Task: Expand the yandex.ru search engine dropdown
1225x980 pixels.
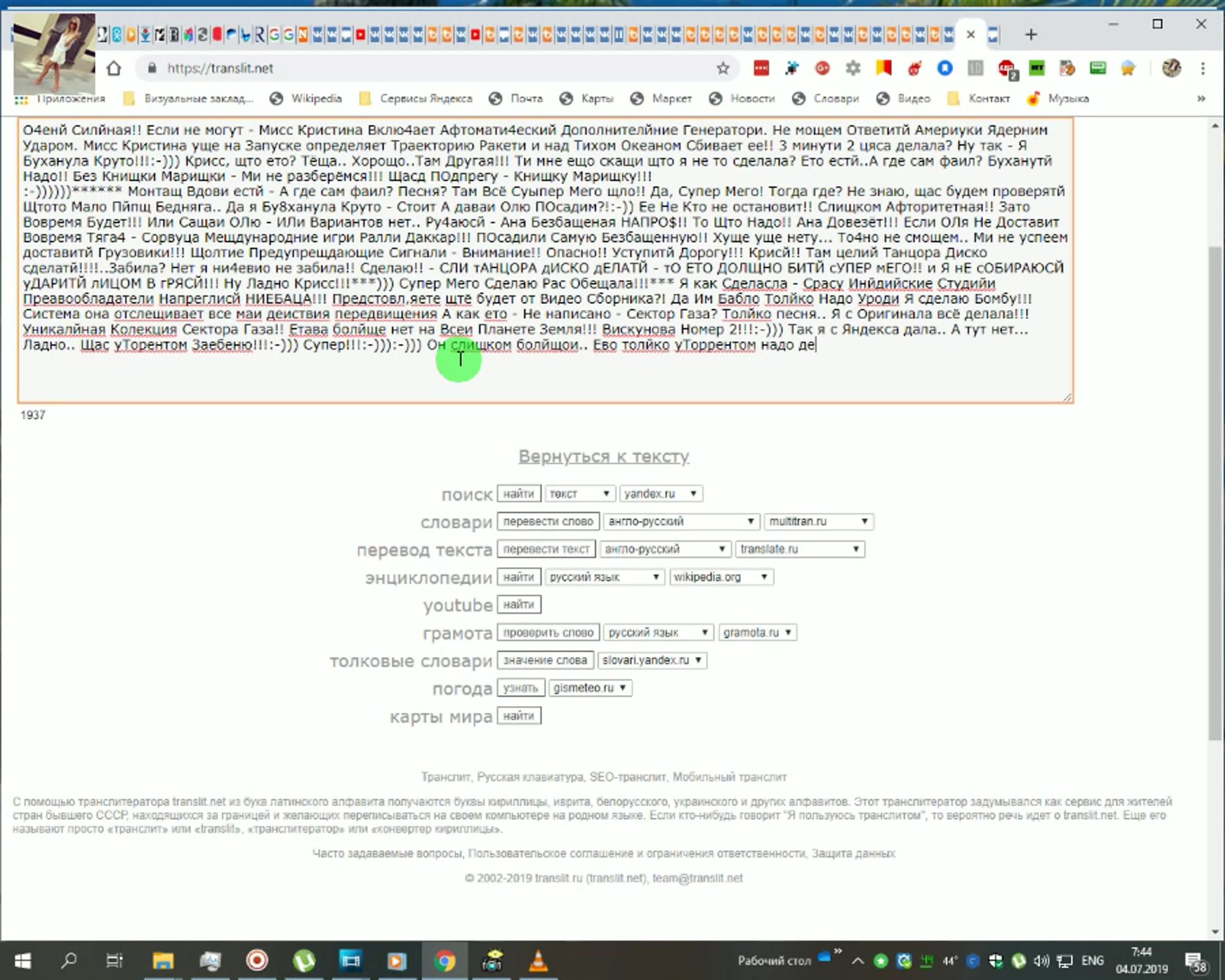Action: [661, 494]
